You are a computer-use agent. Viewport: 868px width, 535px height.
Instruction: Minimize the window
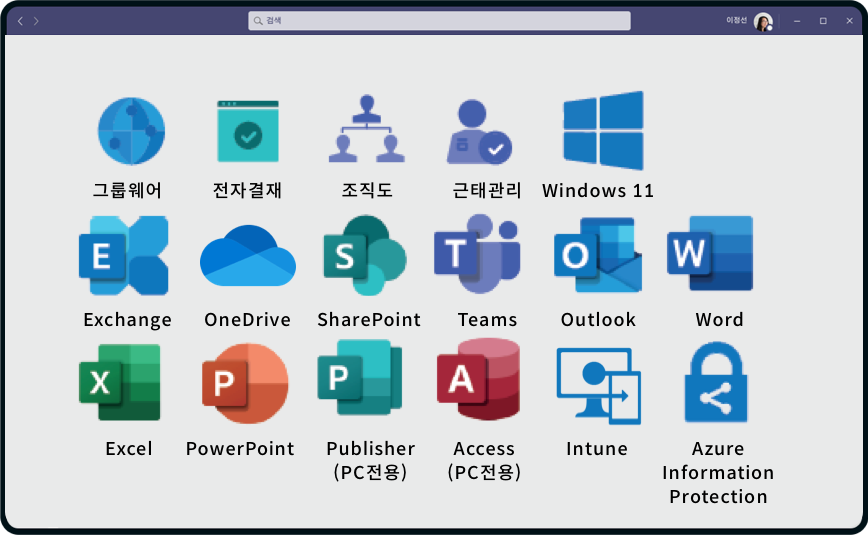[x=797, y=21]
